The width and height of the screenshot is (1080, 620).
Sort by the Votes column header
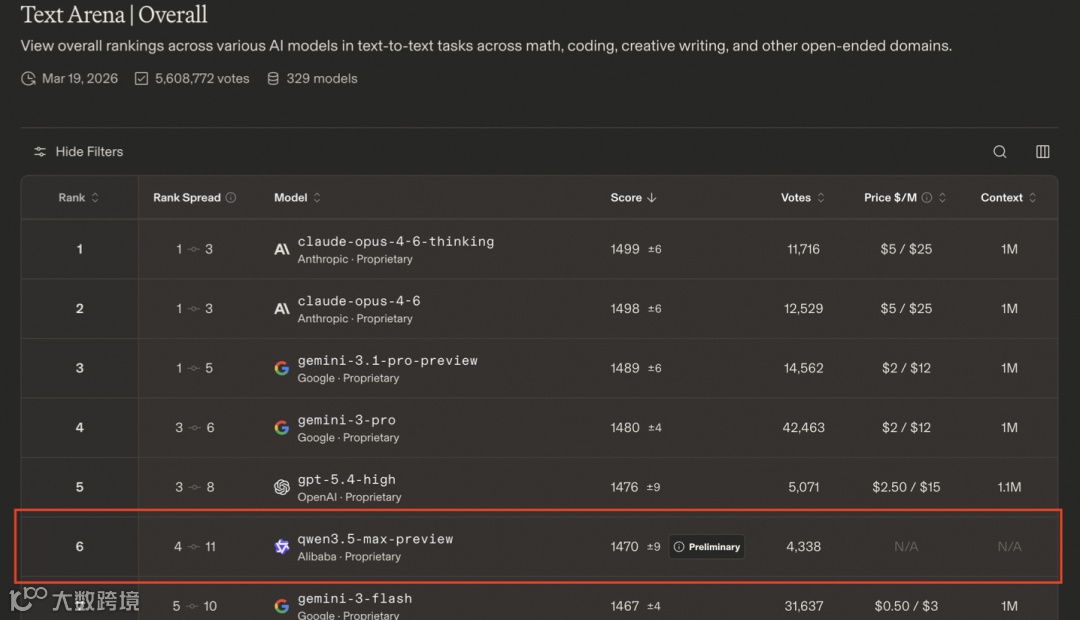(x=802, y=198)
